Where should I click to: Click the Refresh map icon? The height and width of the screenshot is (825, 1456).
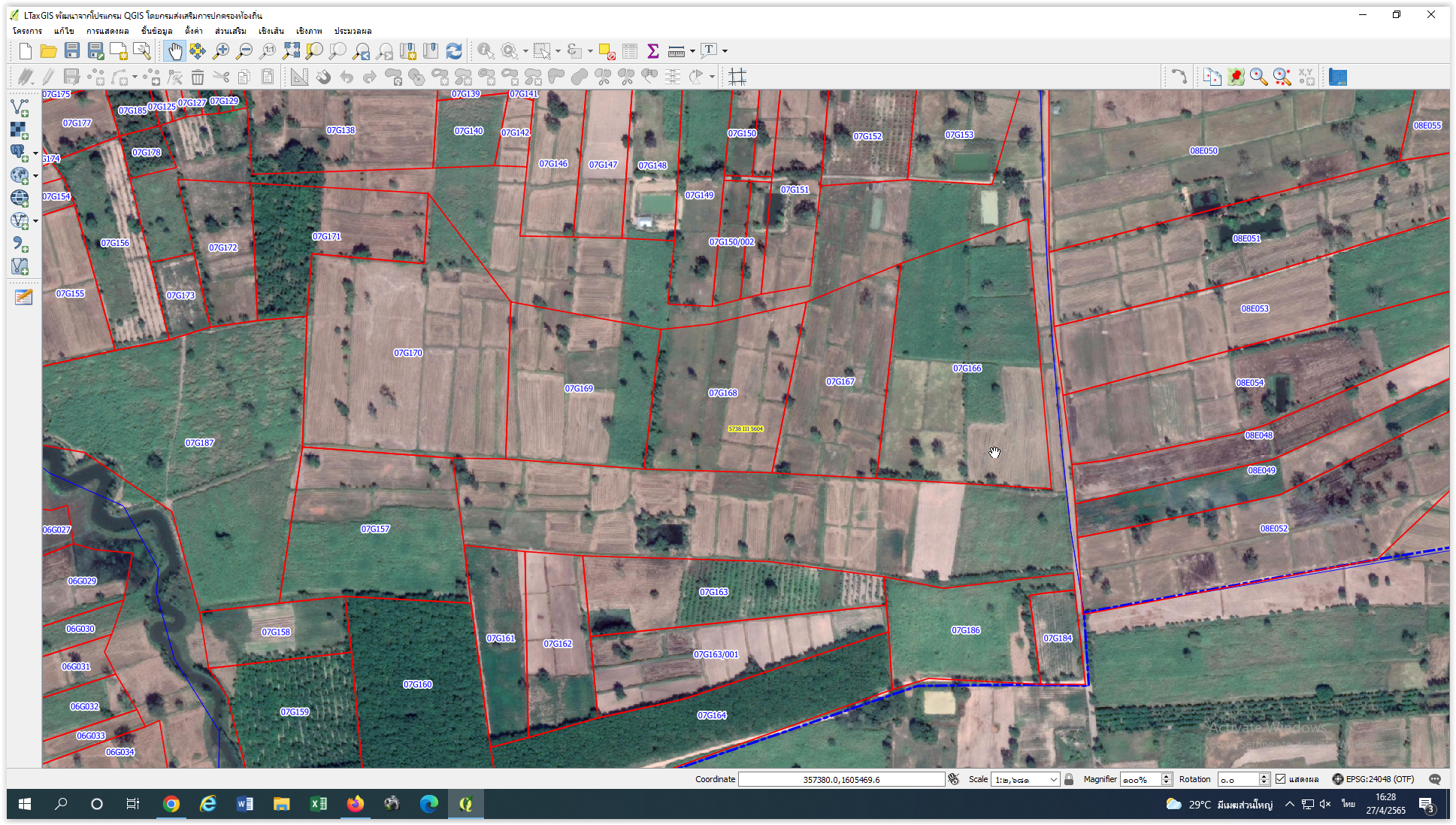[x=454, y=51]
